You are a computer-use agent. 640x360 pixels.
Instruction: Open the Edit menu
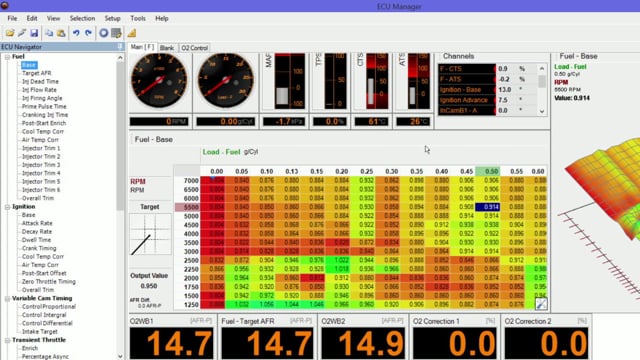click(32, 18)
